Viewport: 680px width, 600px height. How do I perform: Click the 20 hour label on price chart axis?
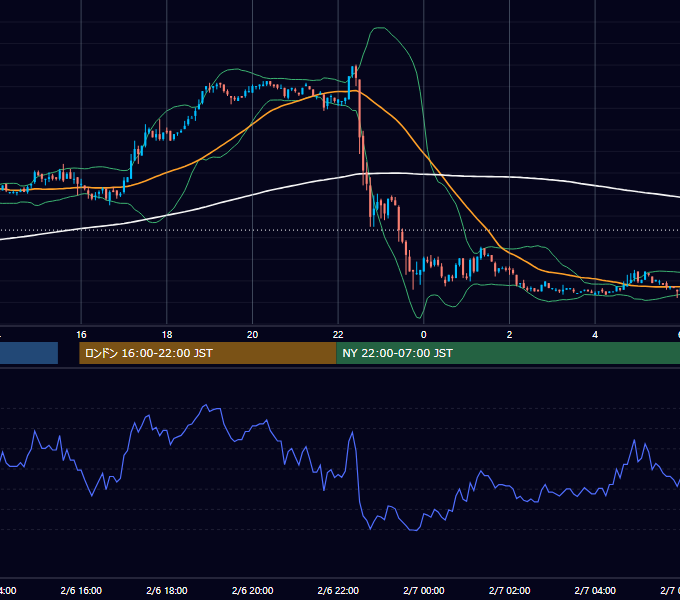pos(252,335)
